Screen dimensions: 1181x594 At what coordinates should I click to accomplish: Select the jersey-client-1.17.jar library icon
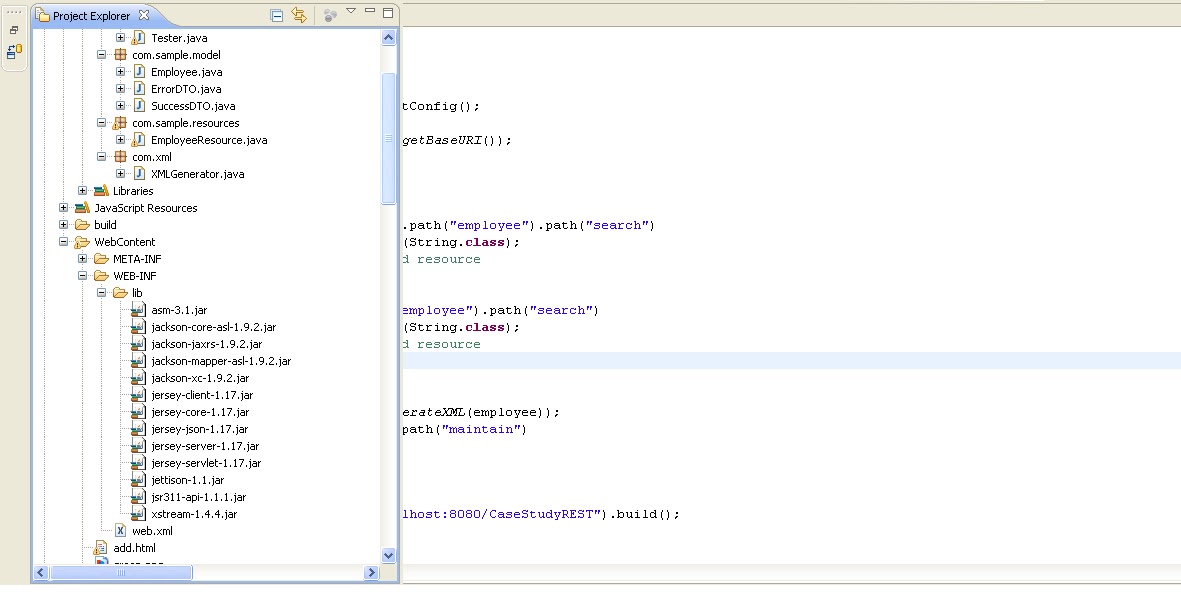[x=137, y=395]
